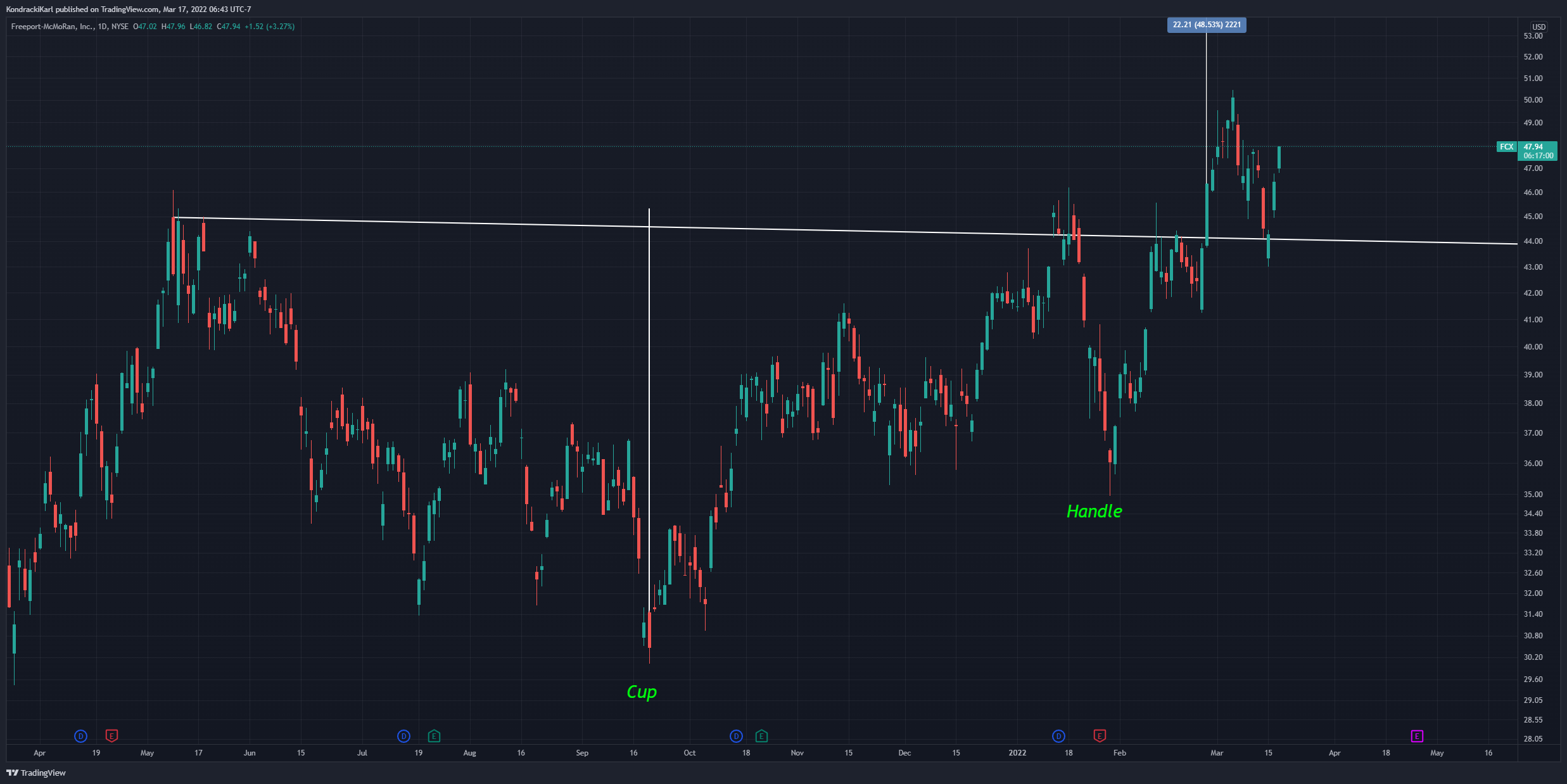Screen dimensions: 1567x784
Task: Open the magenta upcoming earnings E marker
Action: 1417,736
